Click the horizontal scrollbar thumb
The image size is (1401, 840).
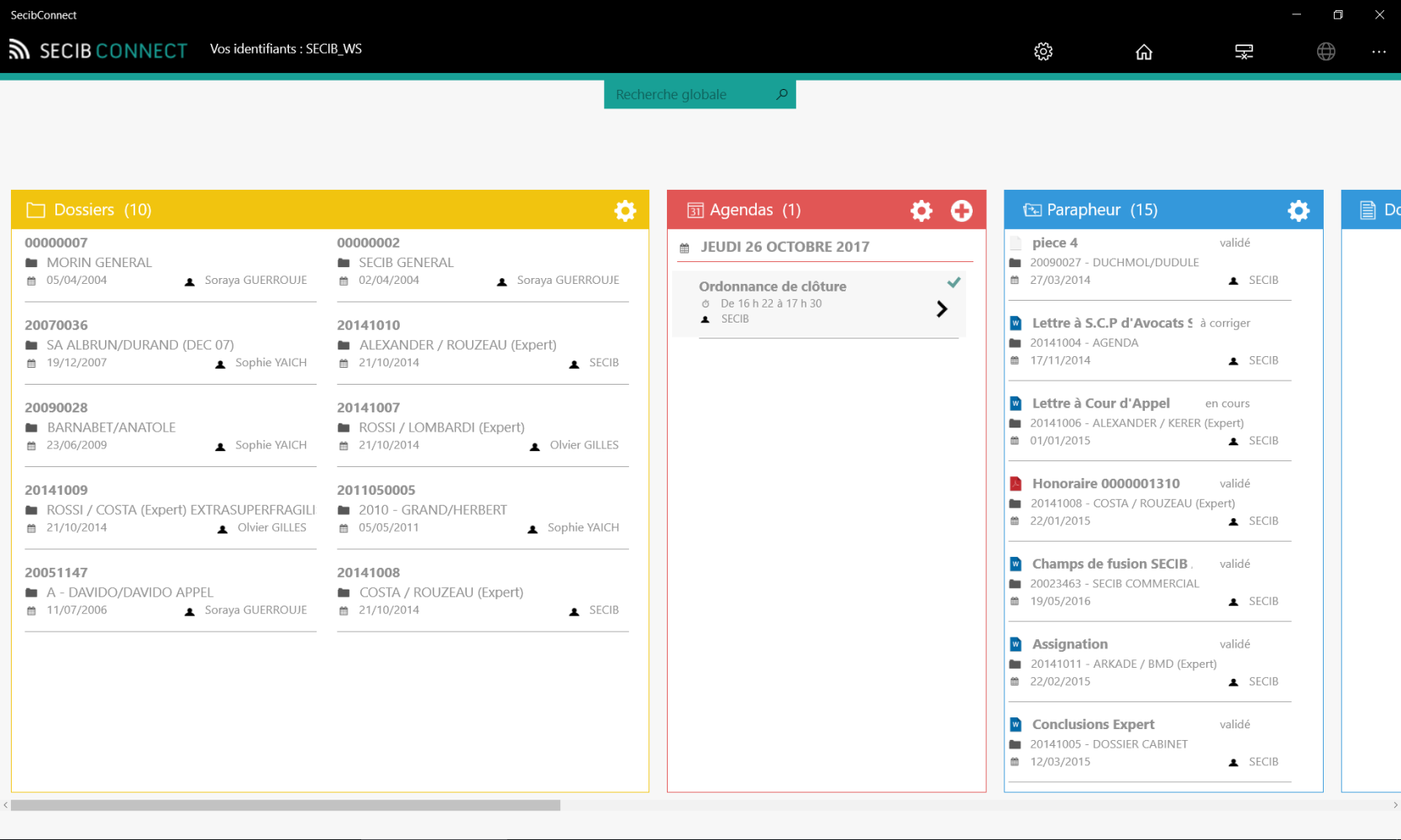286,806
